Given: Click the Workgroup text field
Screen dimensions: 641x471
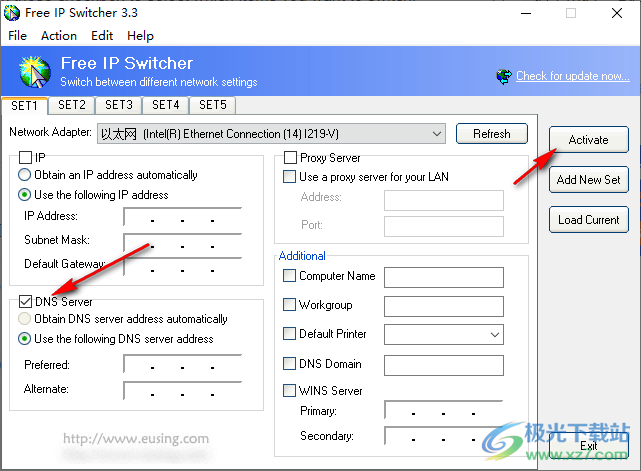Looking at the screenshot, I should (444, 306).
